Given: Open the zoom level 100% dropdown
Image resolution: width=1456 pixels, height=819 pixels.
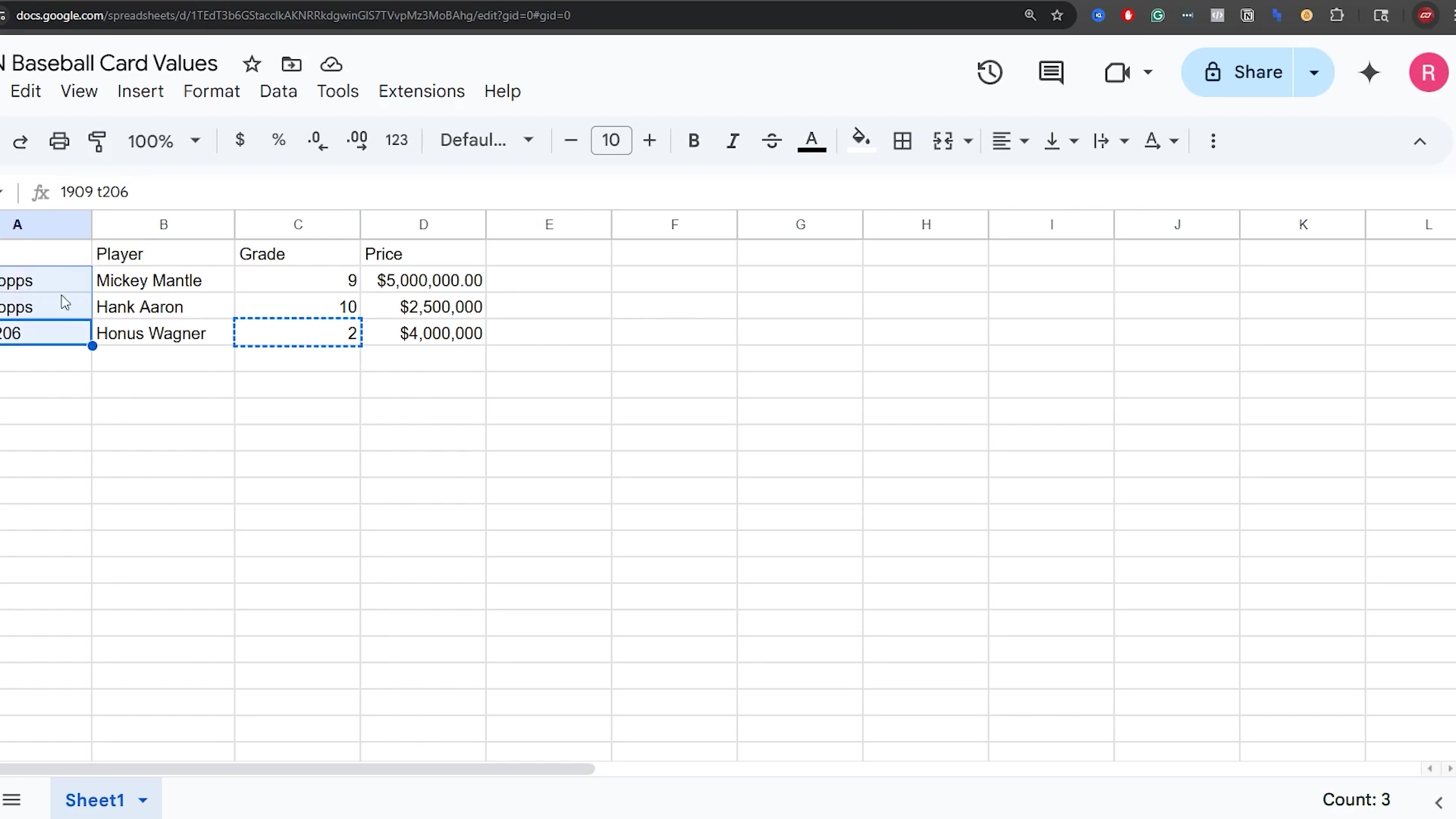Looking at the screenshot, I should (164, 141).
